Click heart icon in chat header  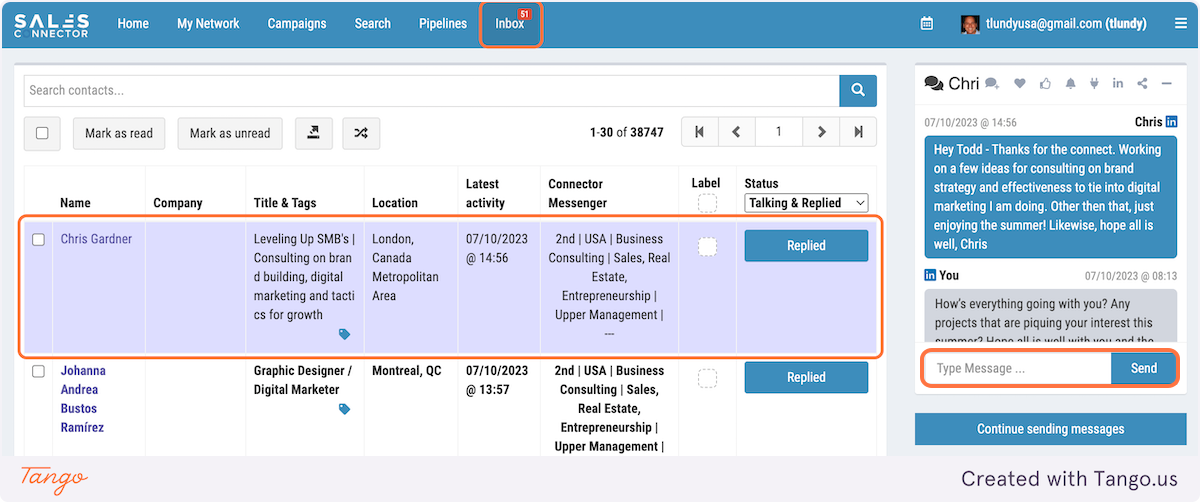click(x=1020, y=84)
